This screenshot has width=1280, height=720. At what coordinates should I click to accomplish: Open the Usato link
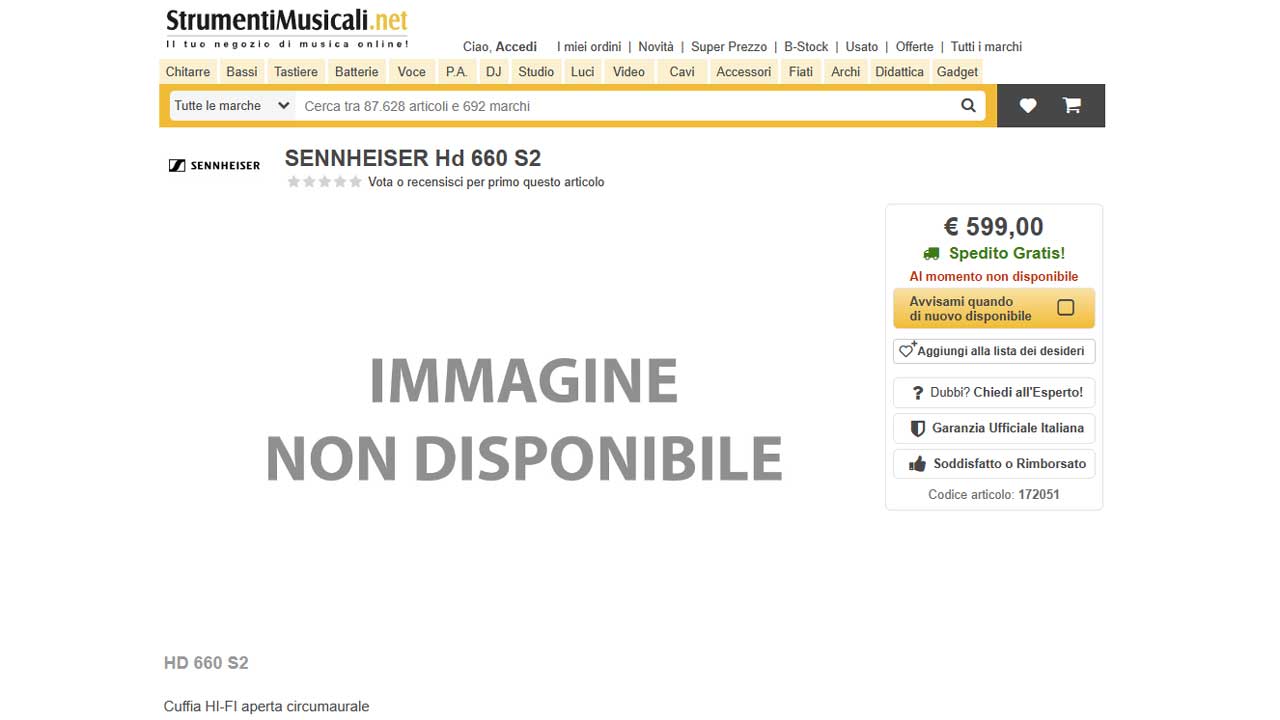click(x=862, y=47)
